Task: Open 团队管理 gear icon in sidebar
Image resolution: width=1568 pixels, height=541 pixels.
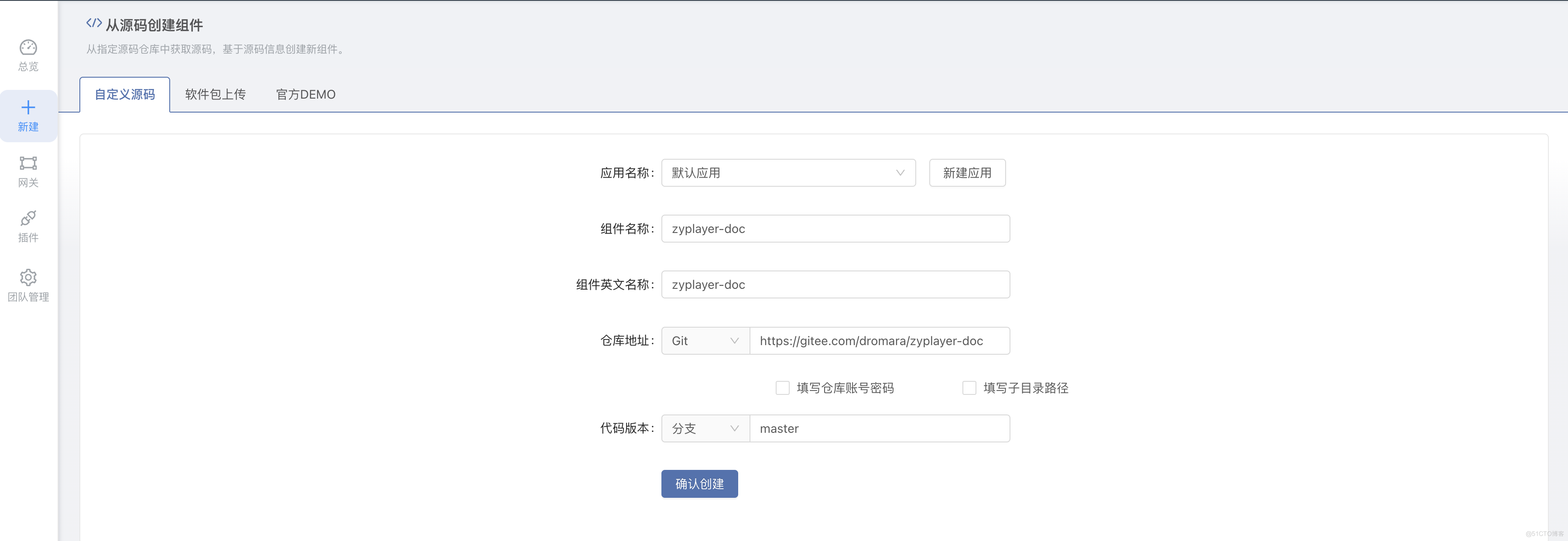Action: point(28,277)
